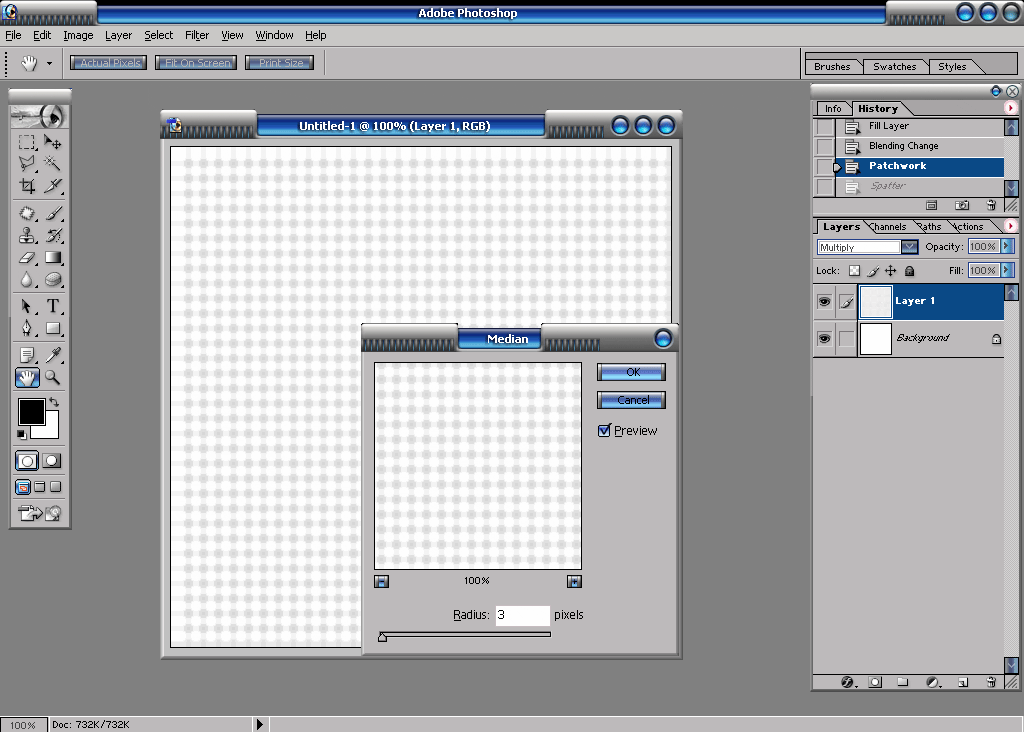This screenshot has width=1024, height=732.
Task: Delete the selected layer
Action: [991, 682]
